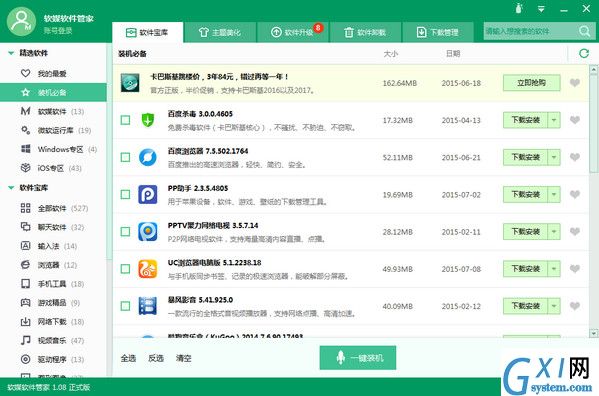Click 账号登录 under the app name
599x396 pixels.
[58, 31]
